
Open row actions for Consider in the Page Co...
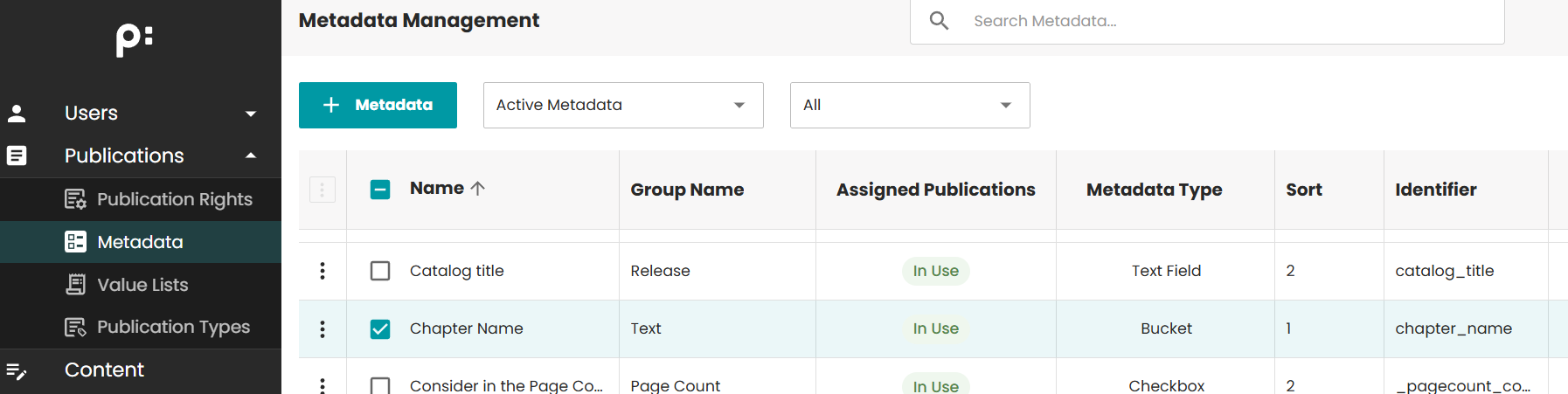[x=323, y=384]
